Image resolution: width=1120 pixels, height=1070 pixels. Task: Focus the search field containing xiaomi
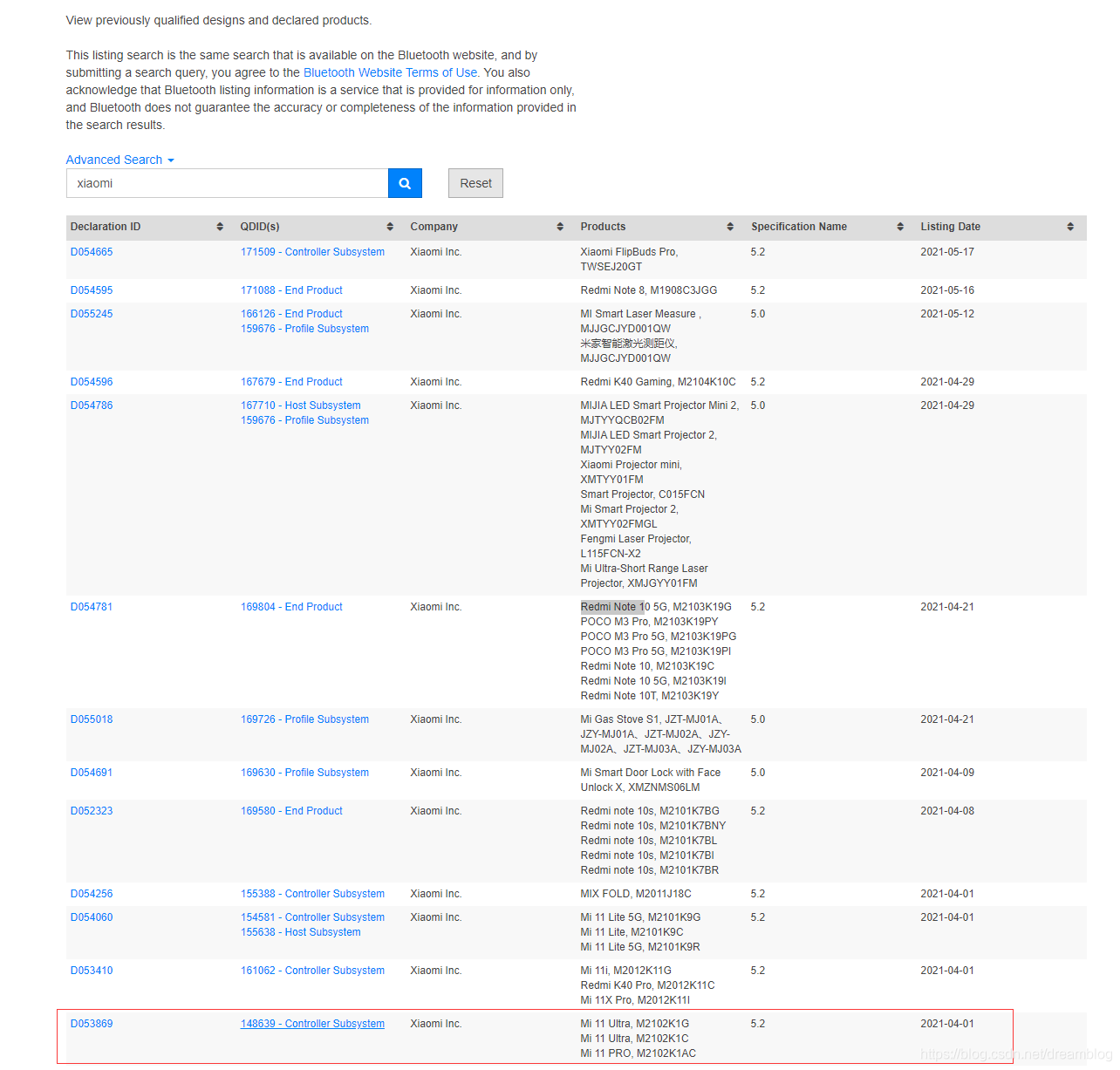point(227,183)
